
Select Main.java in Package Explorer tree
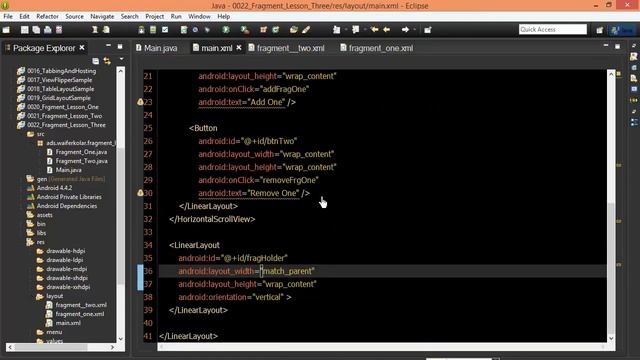pyautogui.click(x=68, y=170)
